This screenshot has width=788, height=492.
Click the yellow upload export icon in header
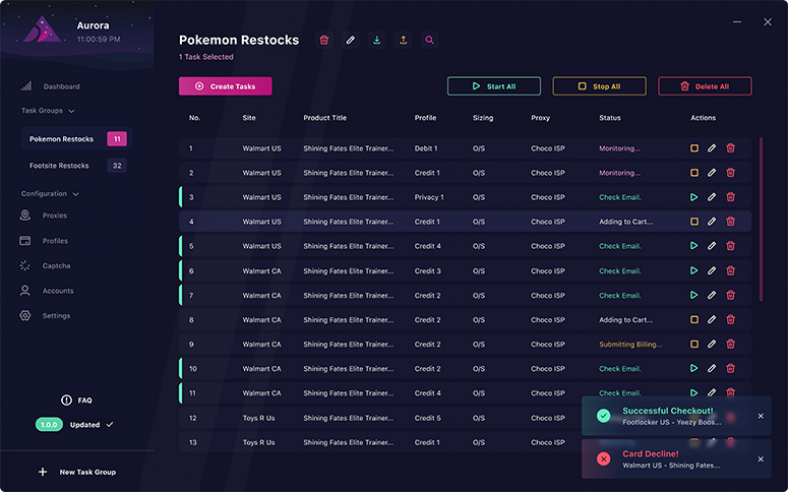coord(403,40)
